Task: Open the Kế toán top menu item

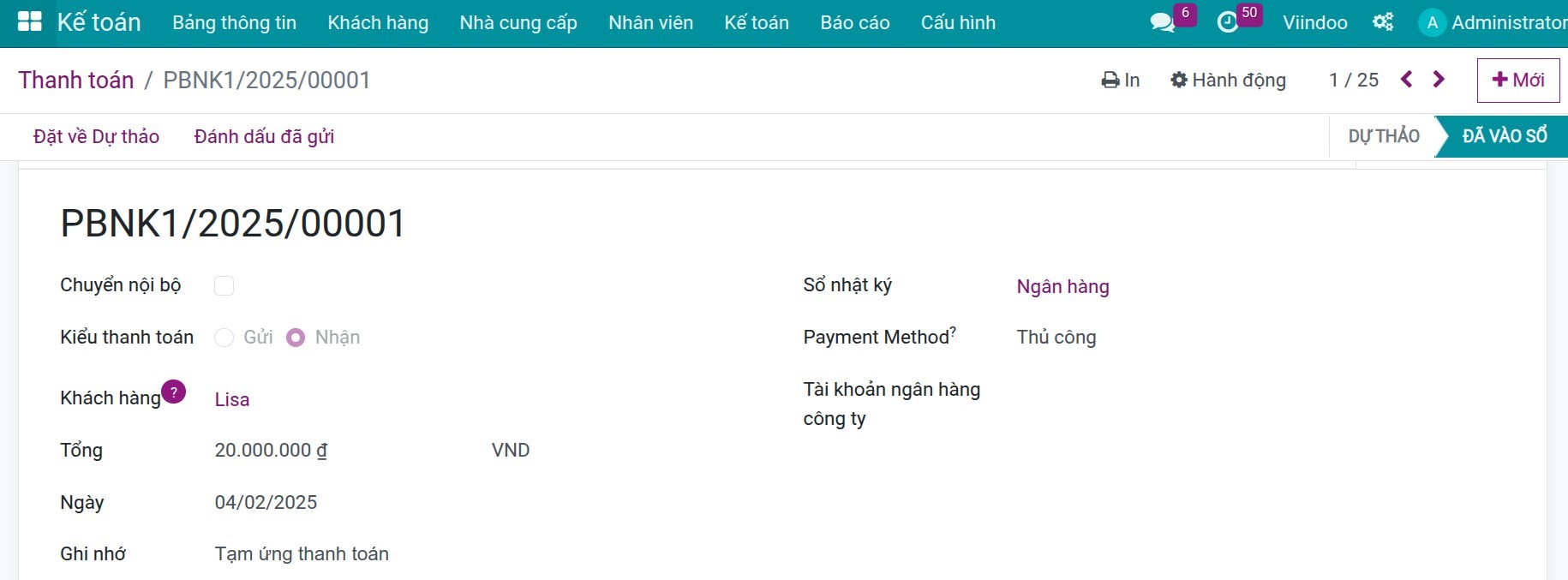Action: pyautogui.click(x=757, y=22)
